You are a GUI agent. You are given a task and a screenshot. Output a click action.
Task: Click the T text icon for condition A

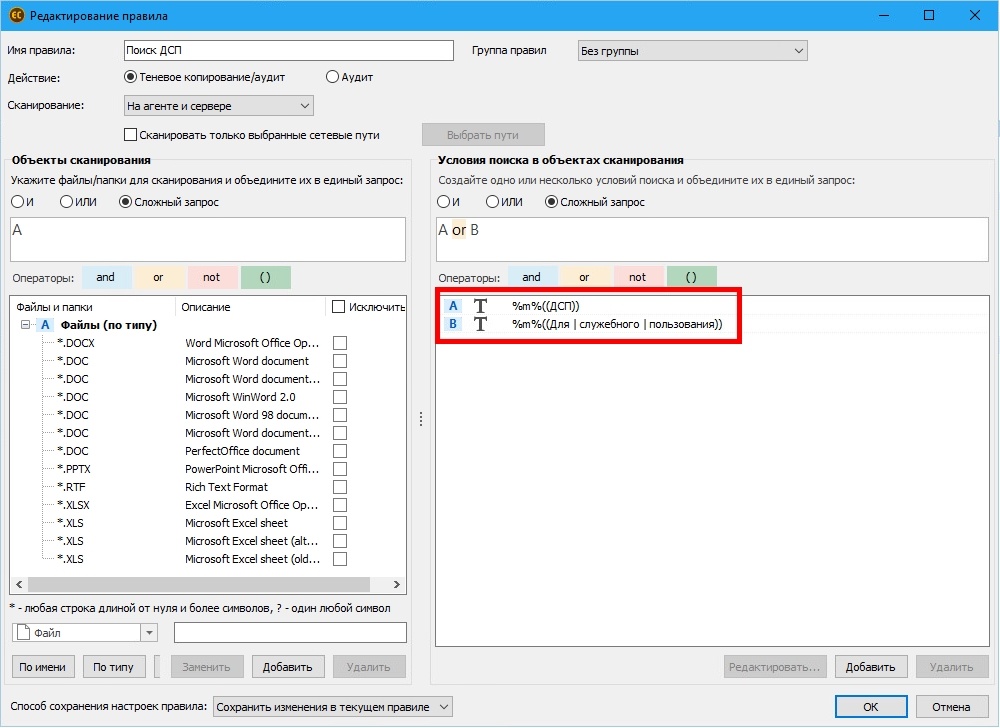480,306
